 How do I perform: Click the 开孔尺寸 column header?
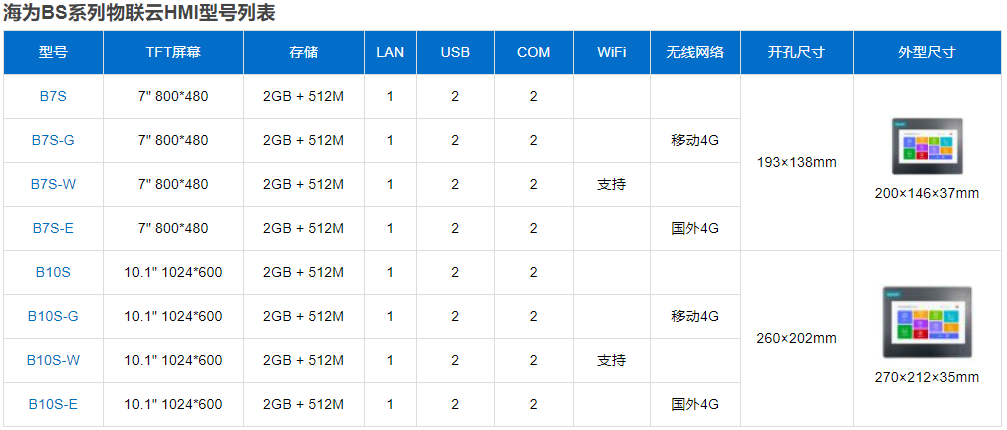coord(796,53)
